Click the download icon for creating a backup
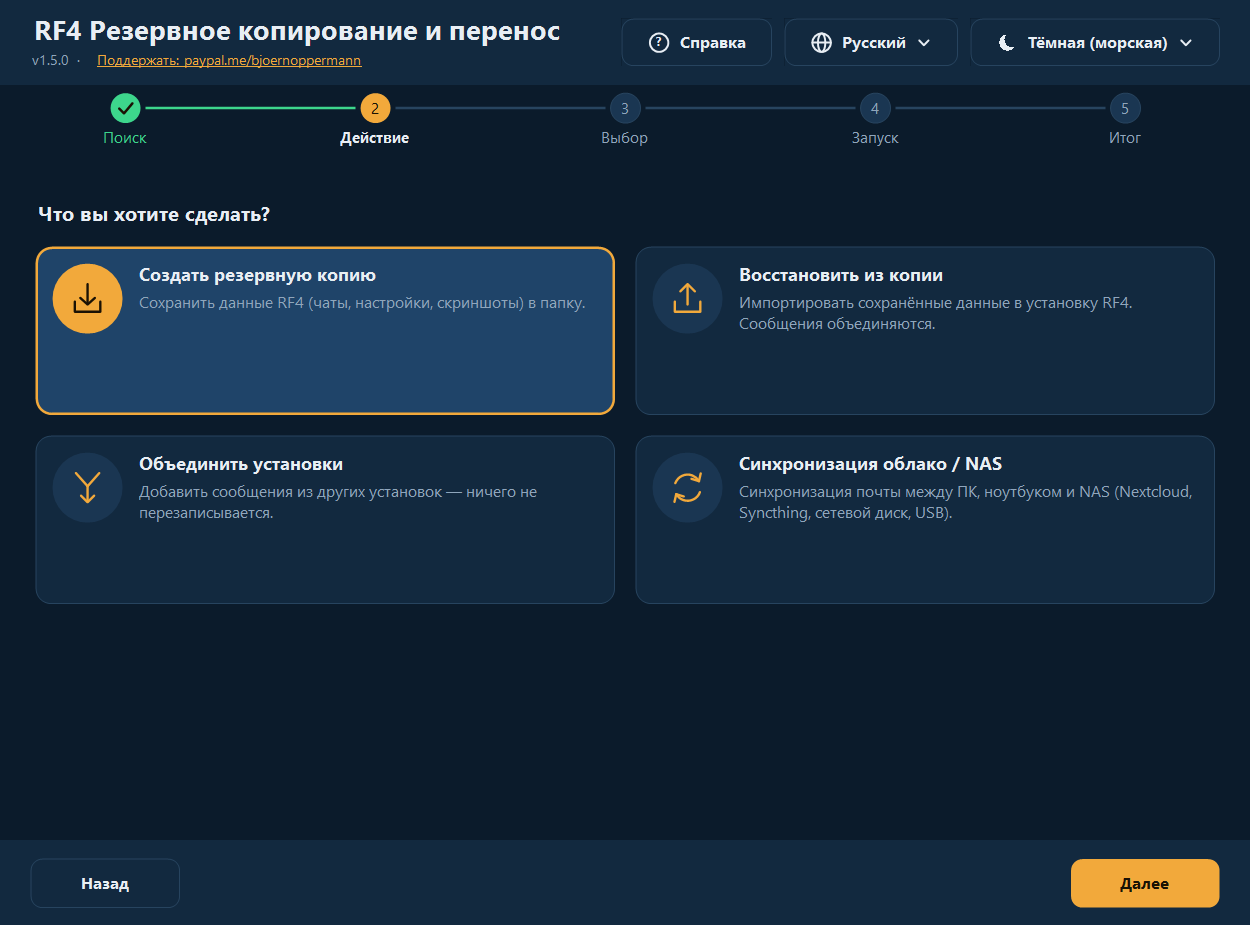The image size is (1250, 925). coord(88,298)
